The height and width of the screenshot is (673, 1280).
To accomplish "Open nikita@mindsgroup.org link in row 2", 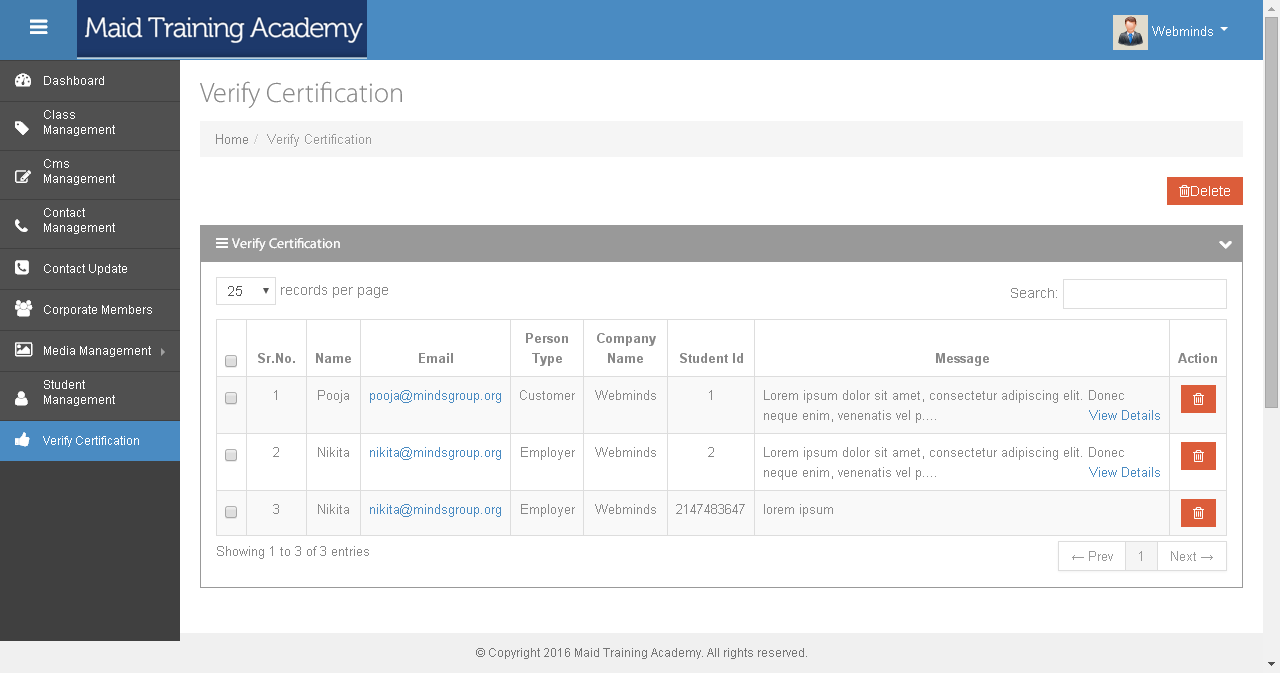I will pos(435,453).
